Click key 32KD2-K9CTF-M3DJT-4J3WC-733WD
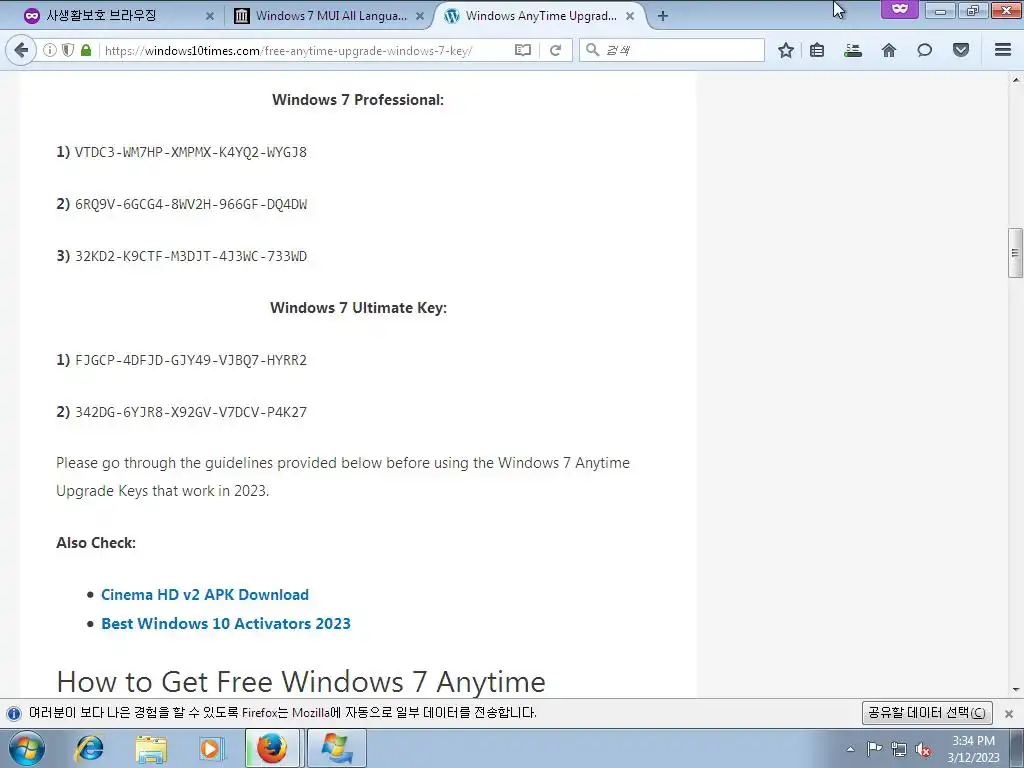 [191, 256]
